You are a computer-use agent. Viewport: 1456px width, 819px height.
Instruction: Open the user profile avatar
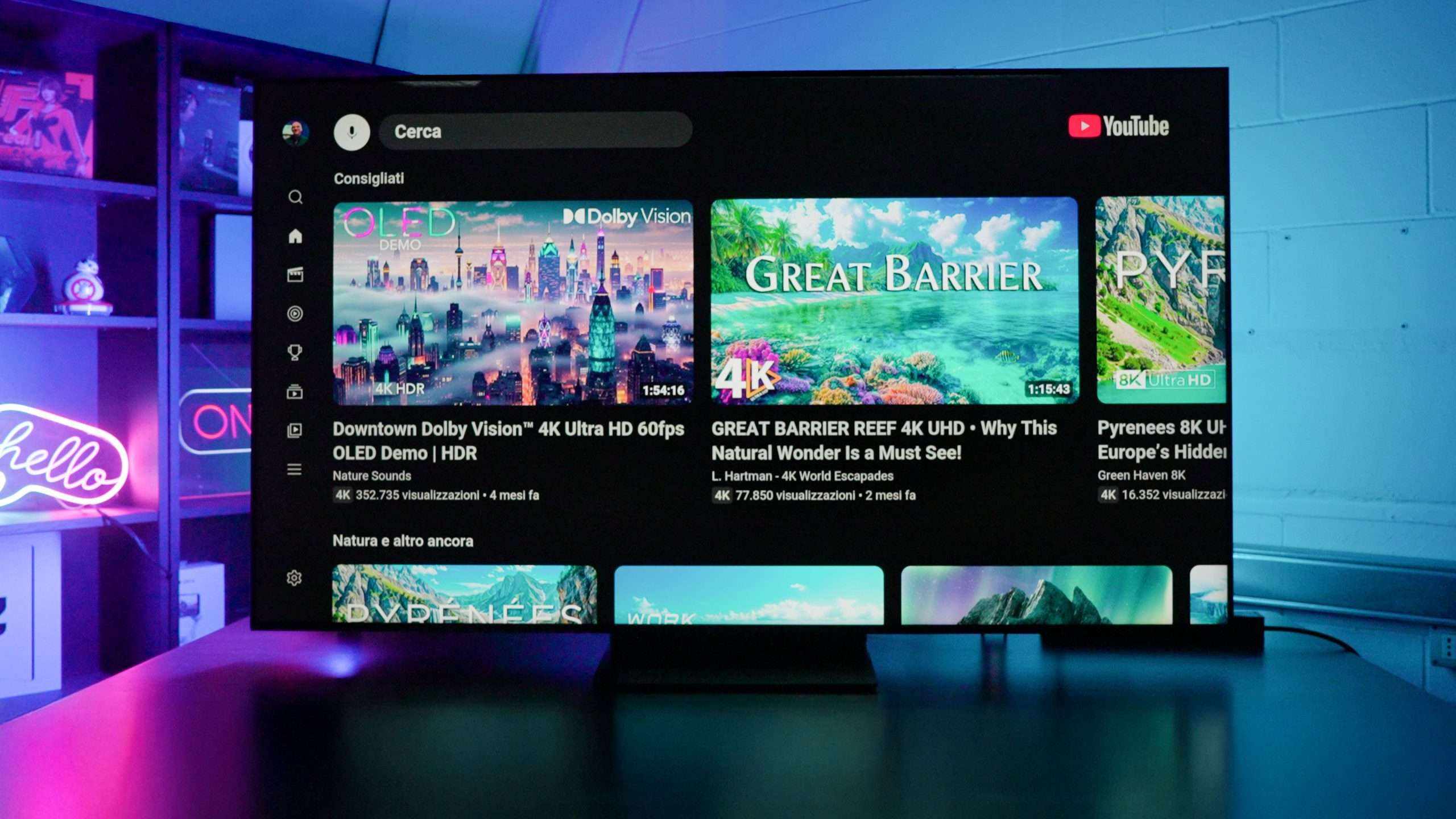295,133
